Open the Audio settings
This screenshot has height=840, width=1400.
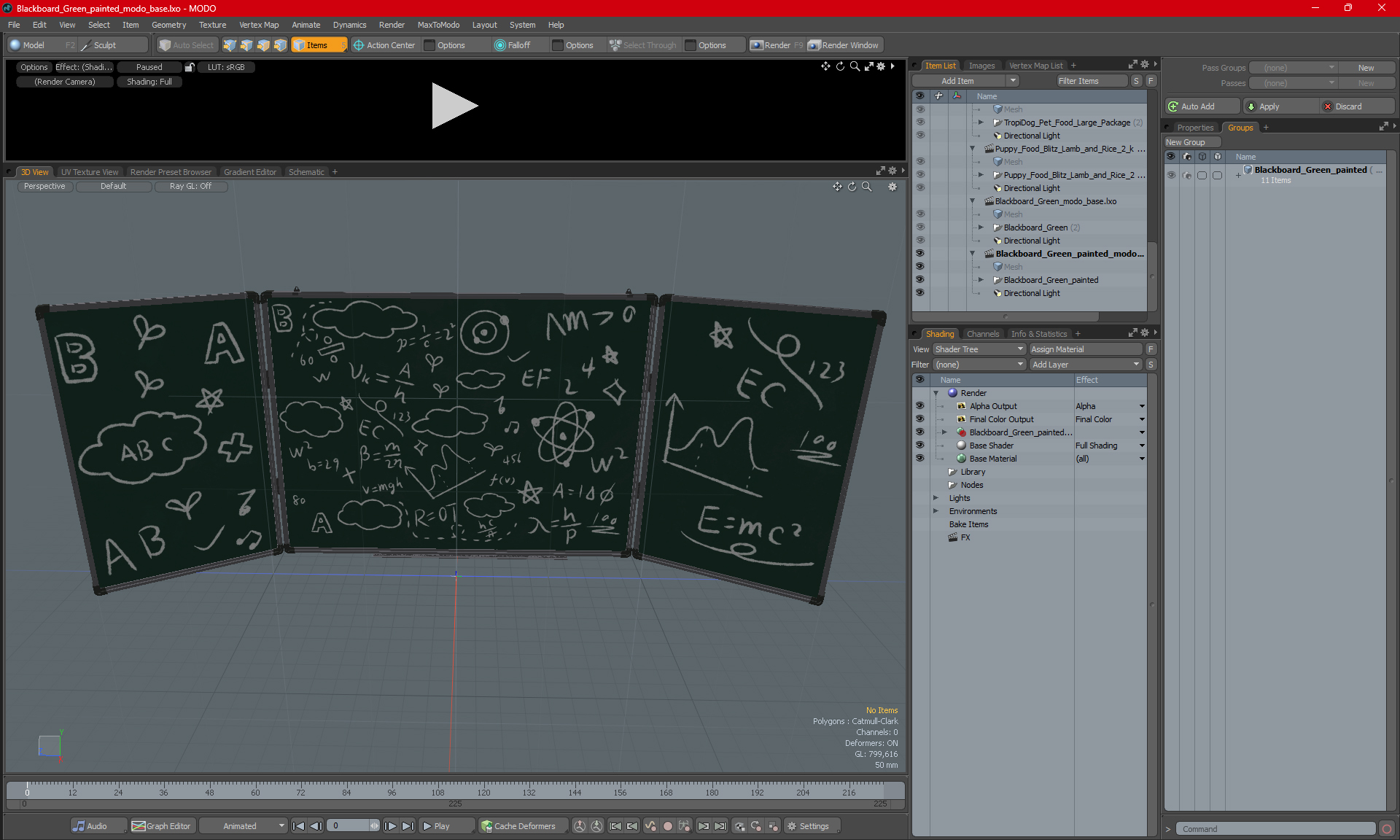90,826
